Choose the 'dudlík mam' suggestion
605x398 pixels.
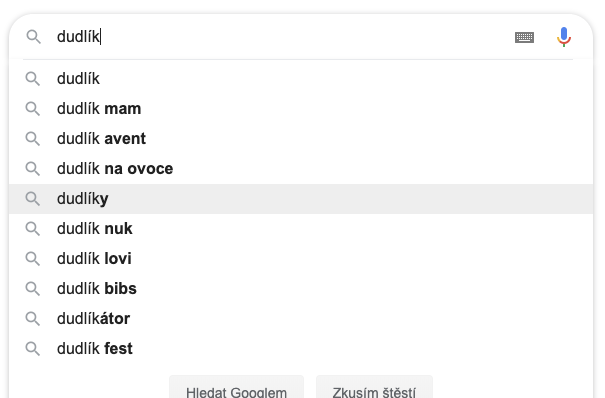(301, 109)
